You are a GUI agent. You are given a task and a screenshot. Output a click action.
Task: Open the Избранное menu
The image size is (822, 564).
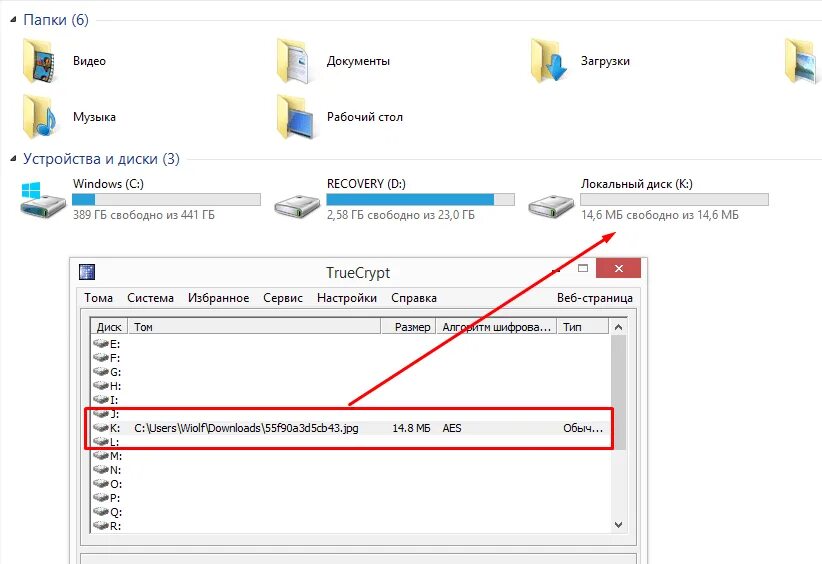(219, 298)
